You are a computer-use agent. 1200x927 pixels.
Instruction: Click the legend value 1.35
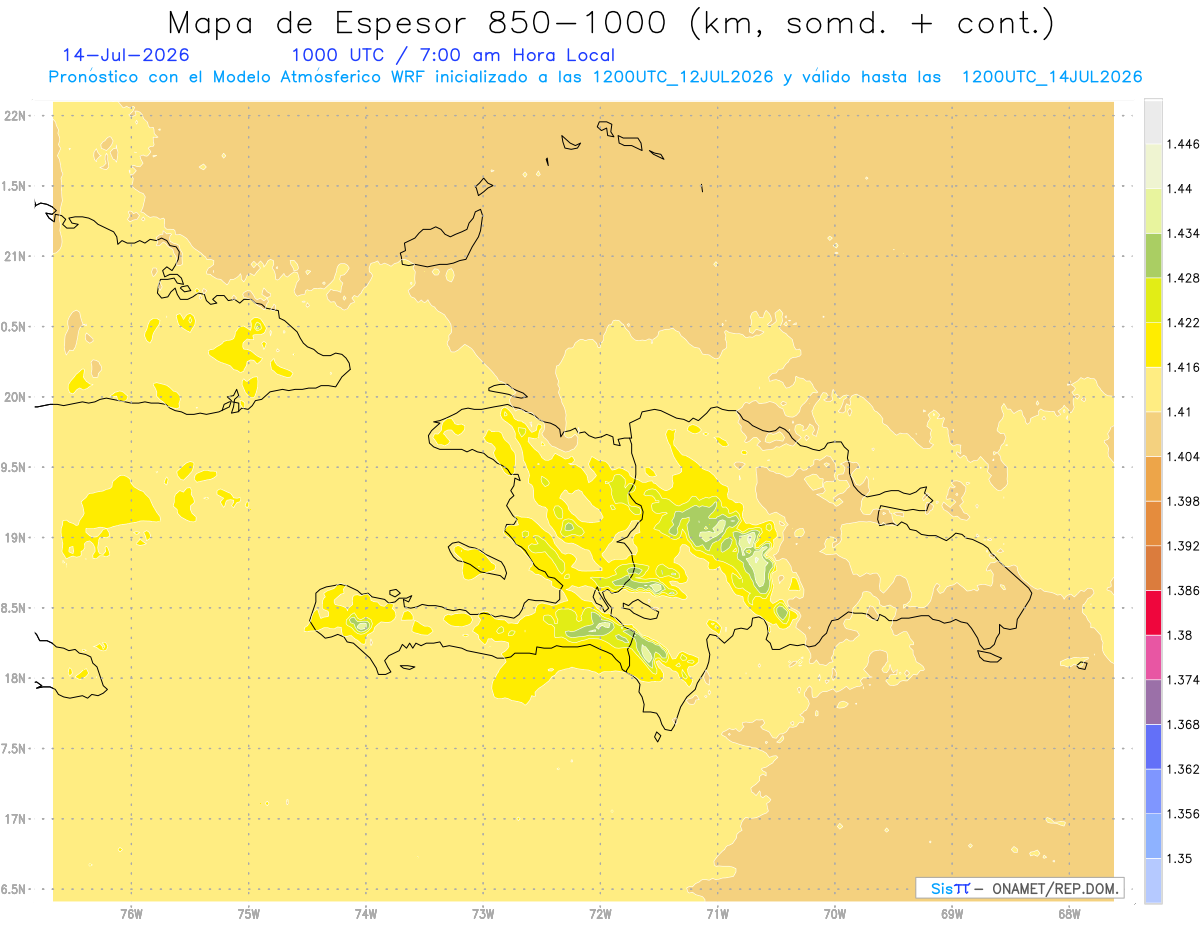pos(1180,859)
